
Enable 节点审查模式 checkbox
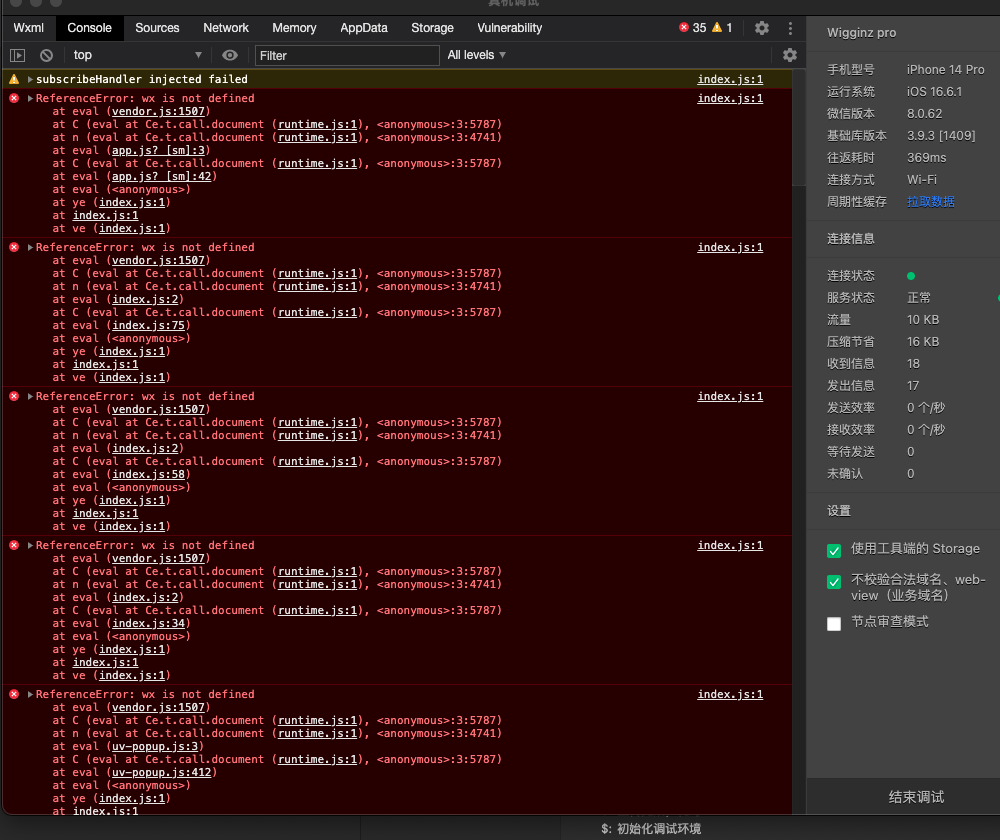[834, 624]
